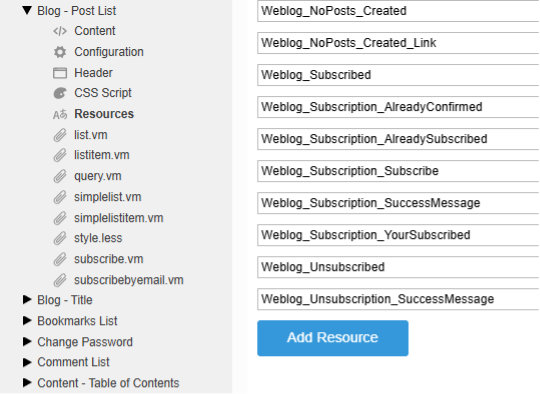
Task: Click the query.vm attachment icon
Action: (60, 176)
